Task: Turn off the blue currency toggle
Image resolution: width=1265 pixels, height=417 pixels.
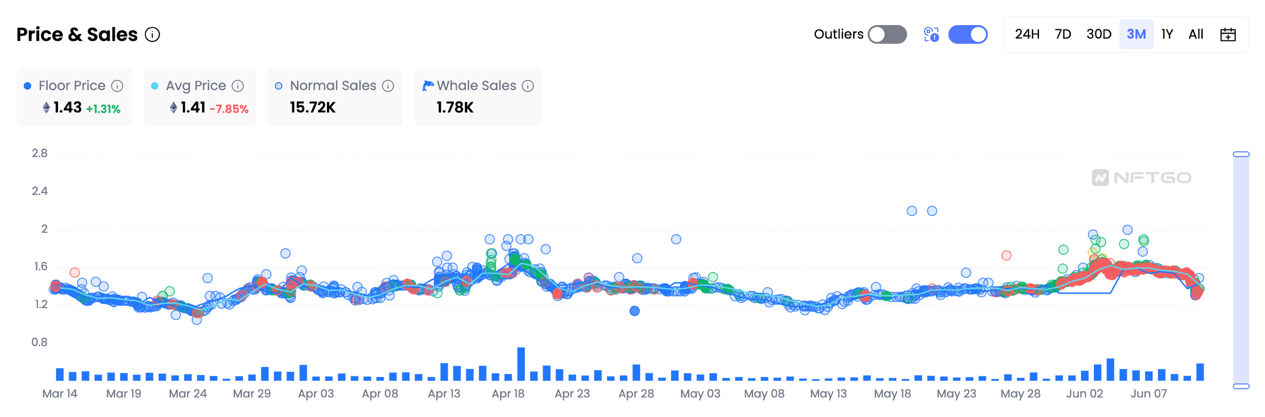Action: (967, 34)
